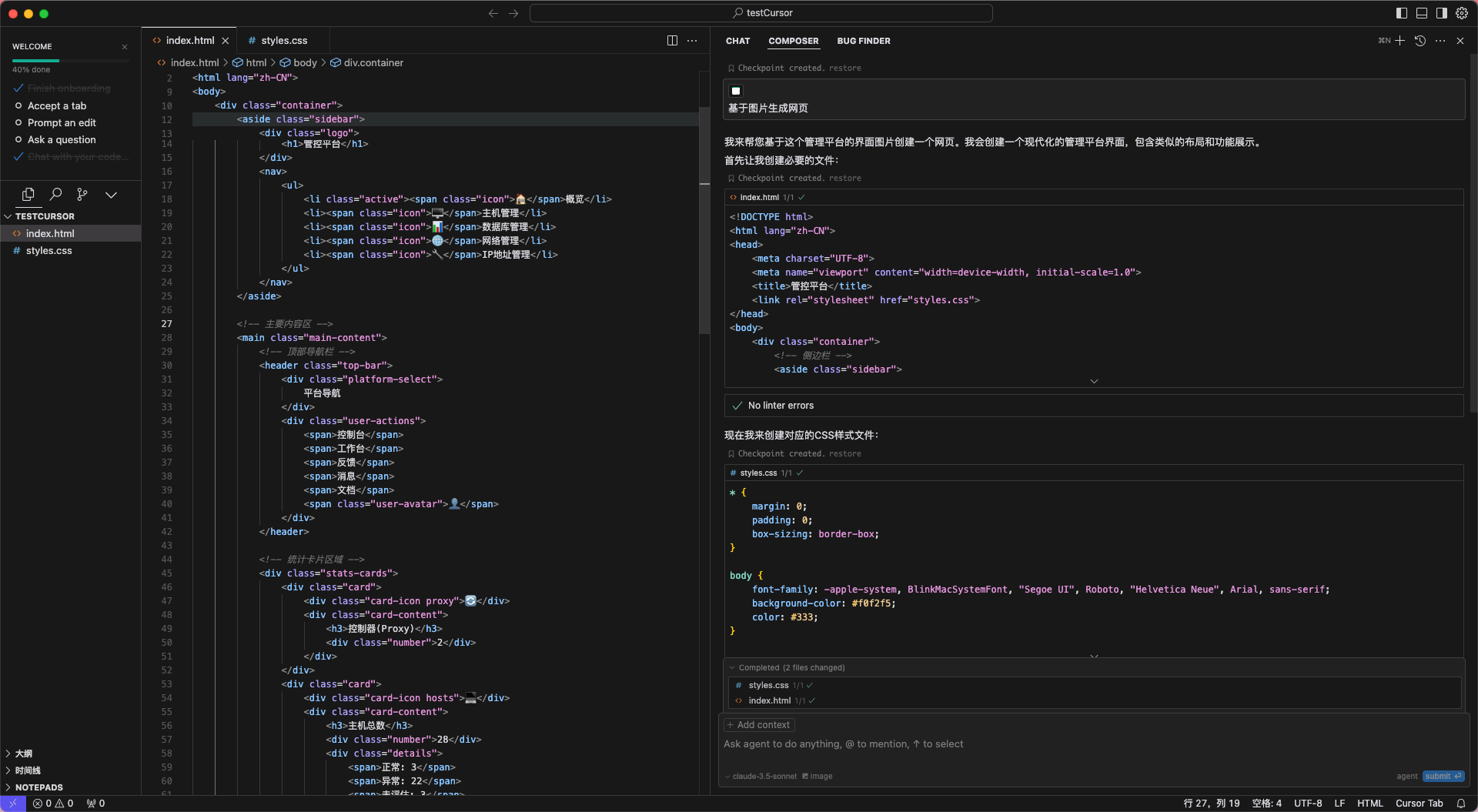
Task: Switch to the index.html editor tab
Action: [189, 40]
